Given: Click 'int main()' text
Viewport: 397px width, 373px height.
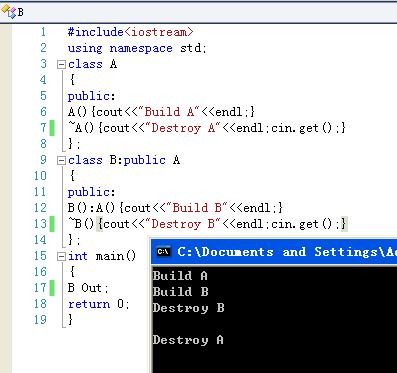Looking at the screenshot, I should (x=102, y=256).
